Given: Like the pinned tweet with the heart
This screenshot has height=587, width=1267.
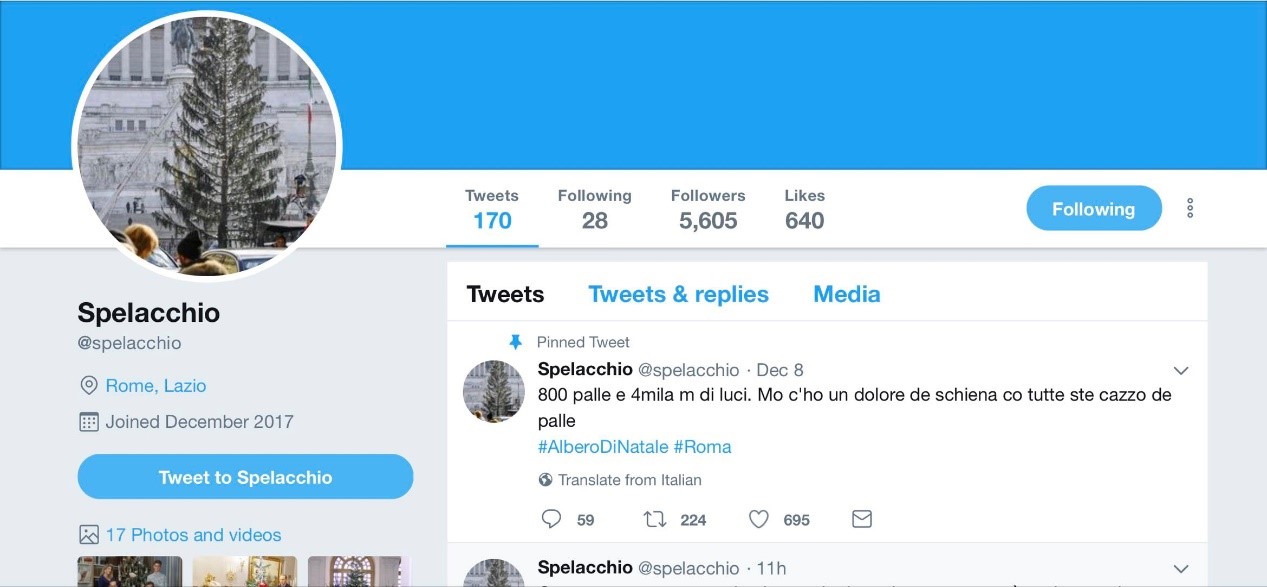Looking at the screenshot, I should tap(759, 519).
